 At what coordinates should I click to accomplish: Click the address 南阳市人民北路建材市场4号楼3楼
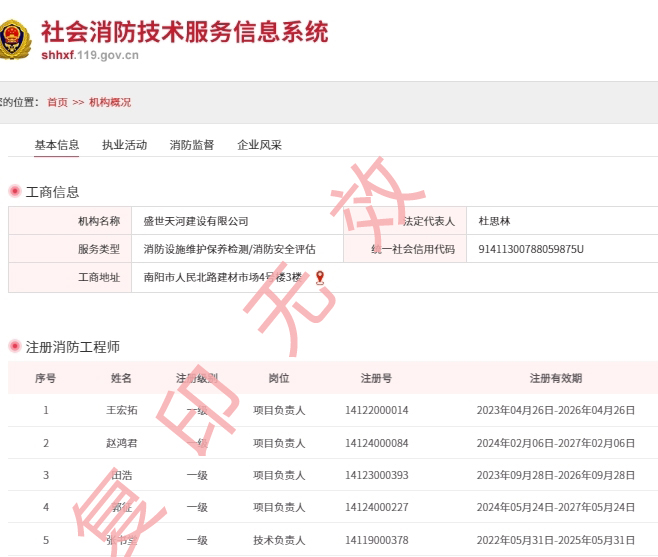pos(223,277)
